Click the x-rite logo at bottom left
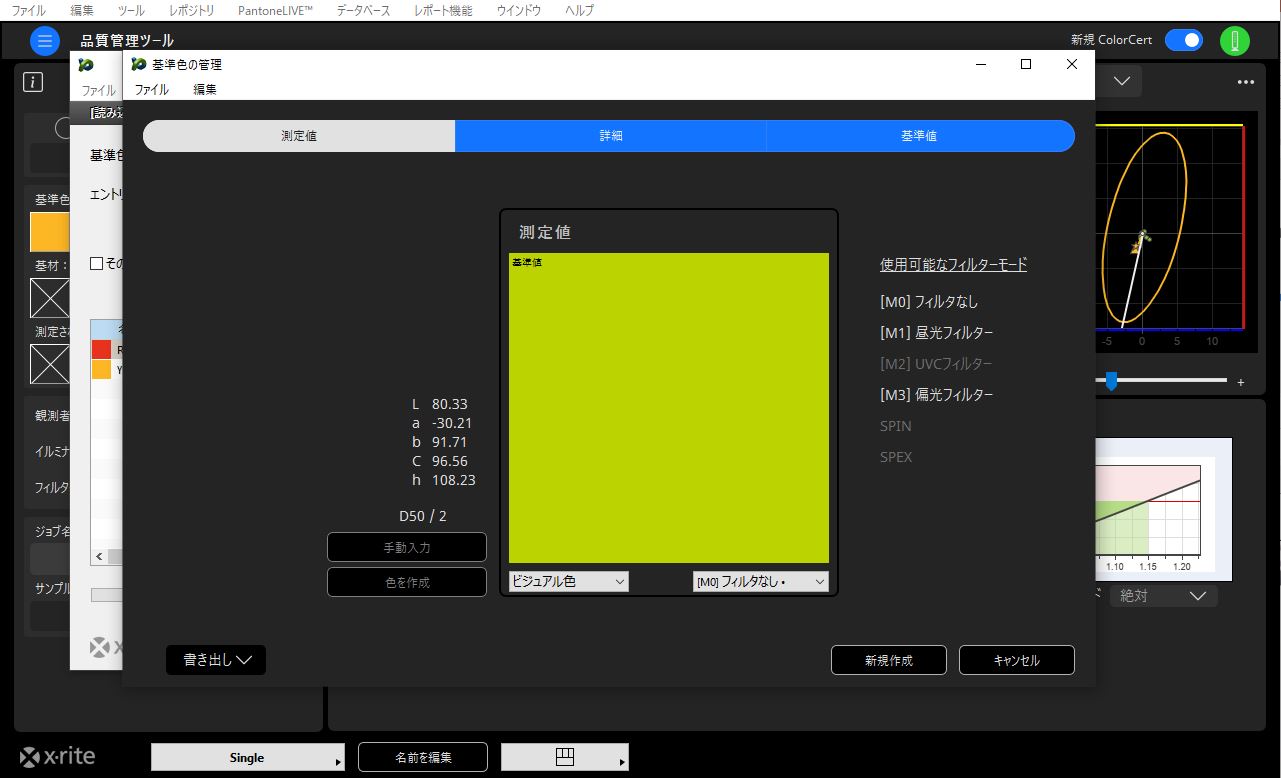 [58, 757]
